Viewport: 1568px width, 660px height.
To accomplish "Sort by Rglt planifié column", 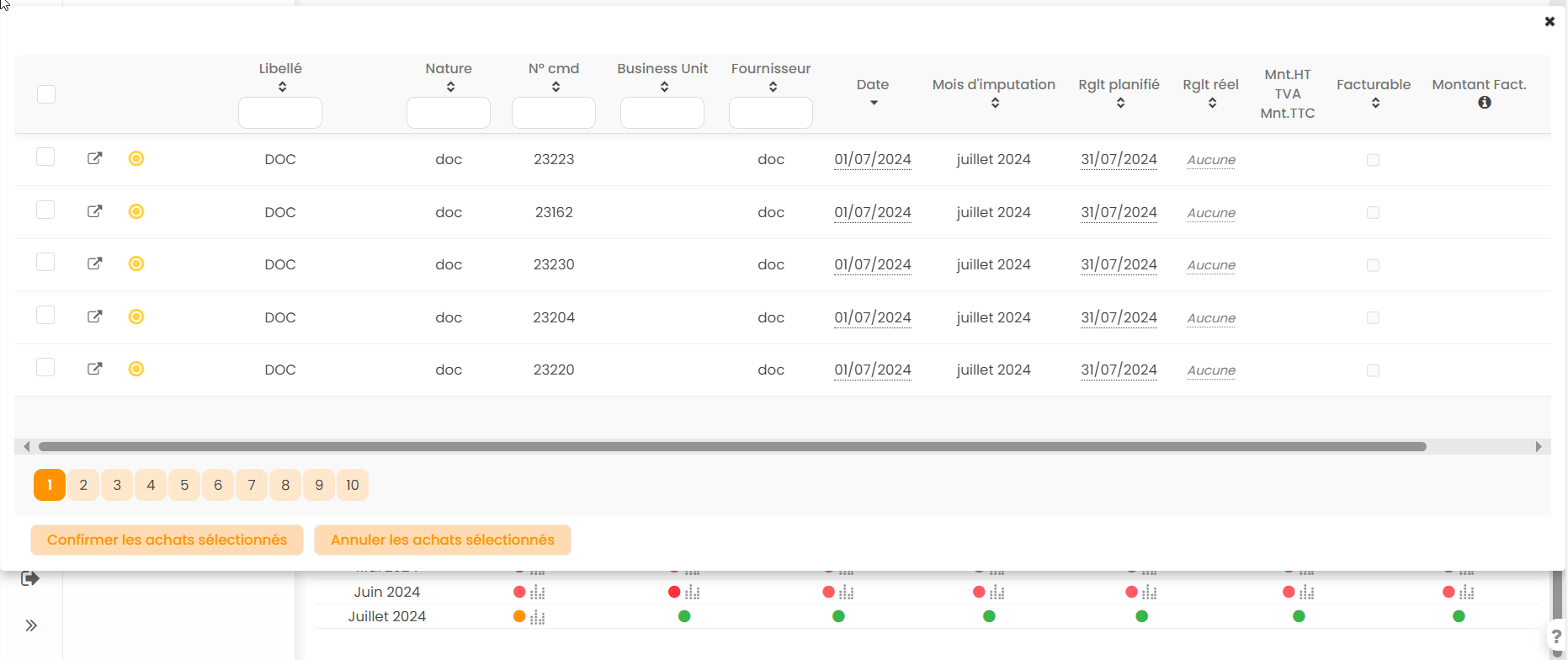I will (x=1120, y=104).
